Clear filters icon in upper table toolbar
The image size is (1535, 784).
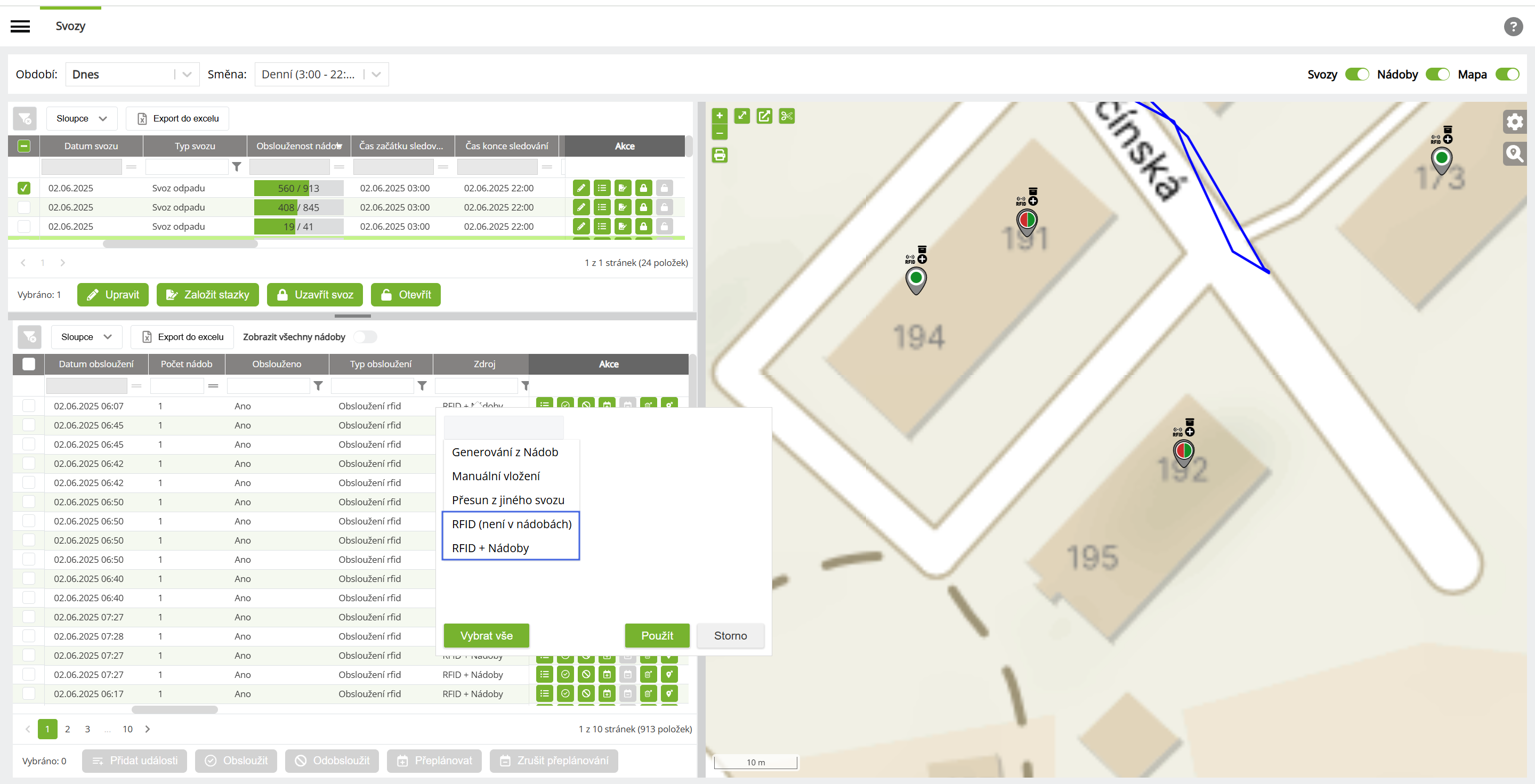[25, 118]
